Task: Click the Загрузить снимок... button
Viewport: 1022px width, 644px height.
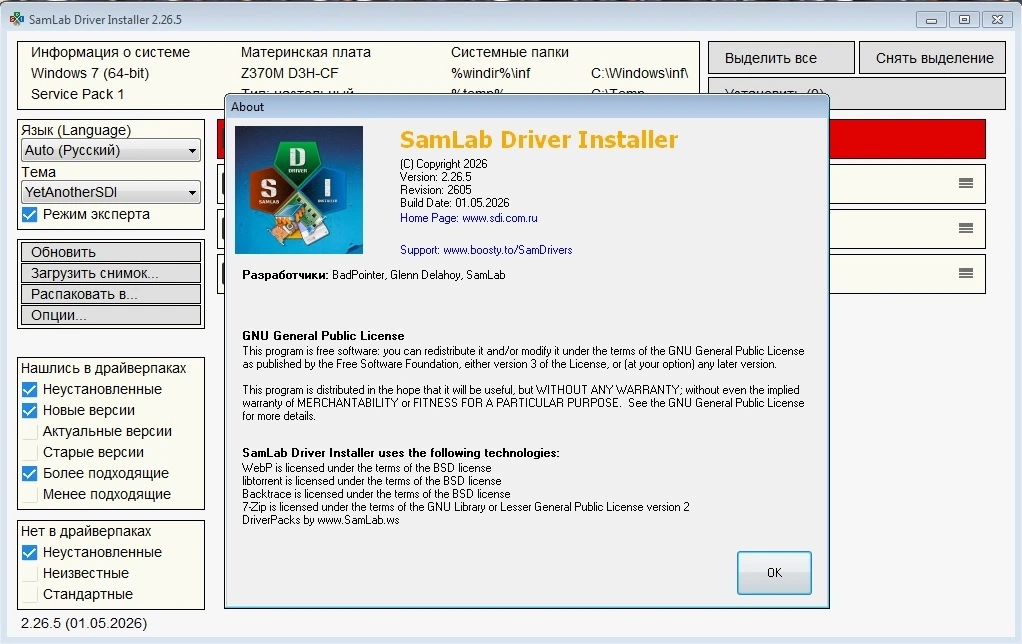Action: point(111,273)
